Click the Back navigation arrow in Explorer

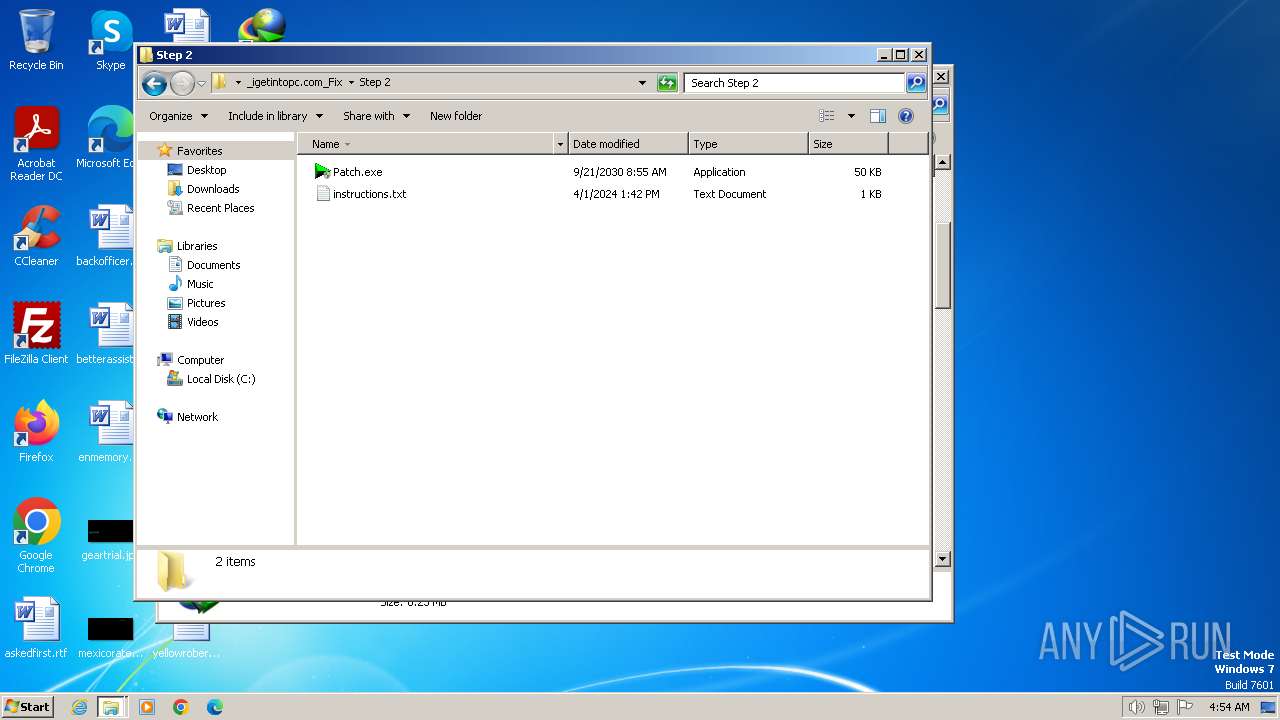[x=154, y=83]
